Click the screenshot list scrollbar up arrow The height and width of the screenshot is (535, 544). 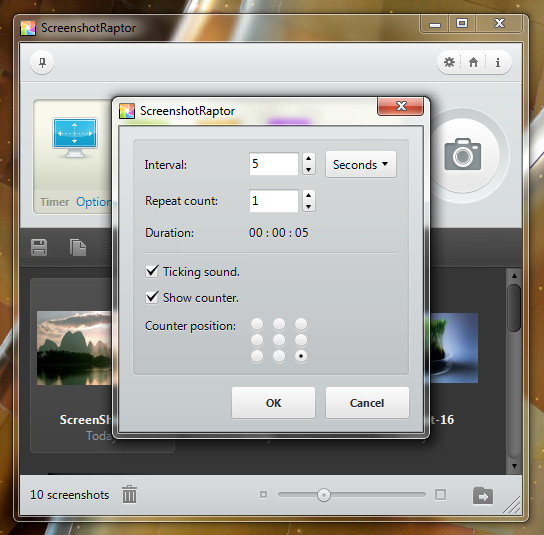point(514,276)
